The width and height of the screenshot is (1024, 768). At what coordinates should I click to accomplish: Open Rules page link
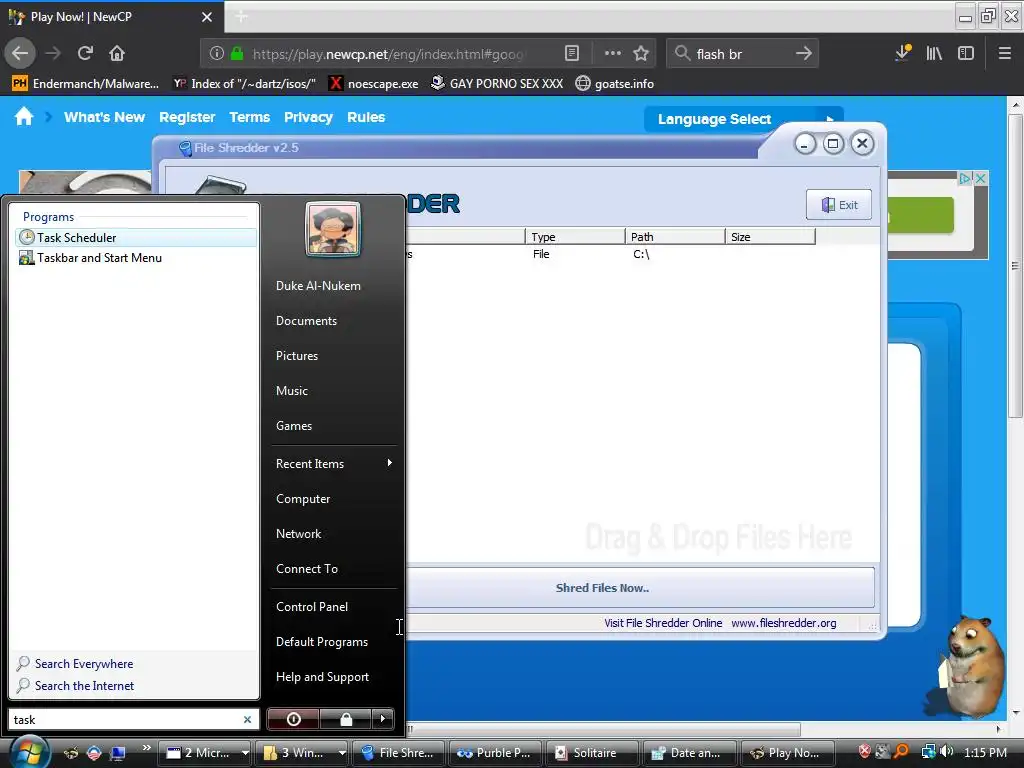click(366, 118)
